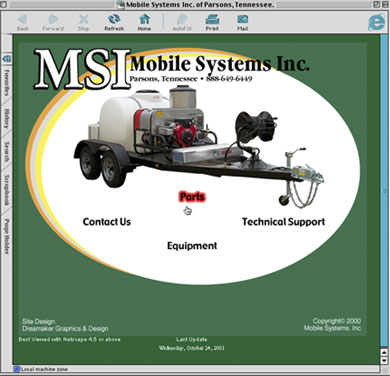Image resolution: width=390 pixels, height=376 pixels.
Task: Click the page proxy icon beside the title
Action: tap(121, 4)
